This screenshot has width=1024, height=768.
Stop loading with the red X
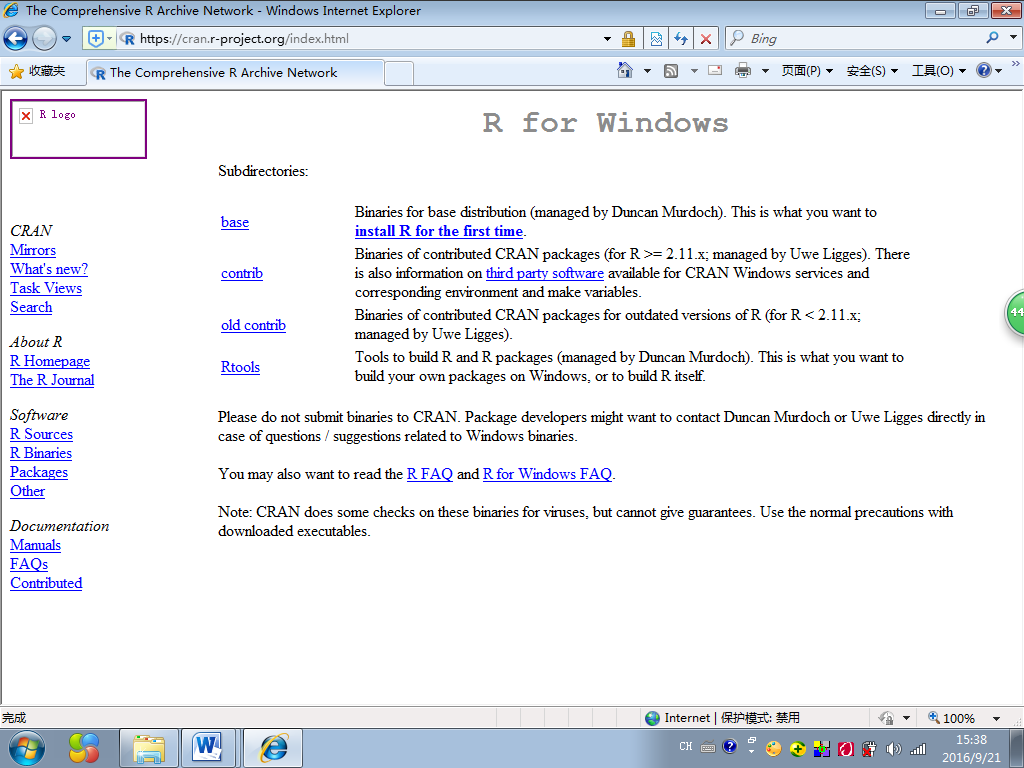[x=706, y=39]
